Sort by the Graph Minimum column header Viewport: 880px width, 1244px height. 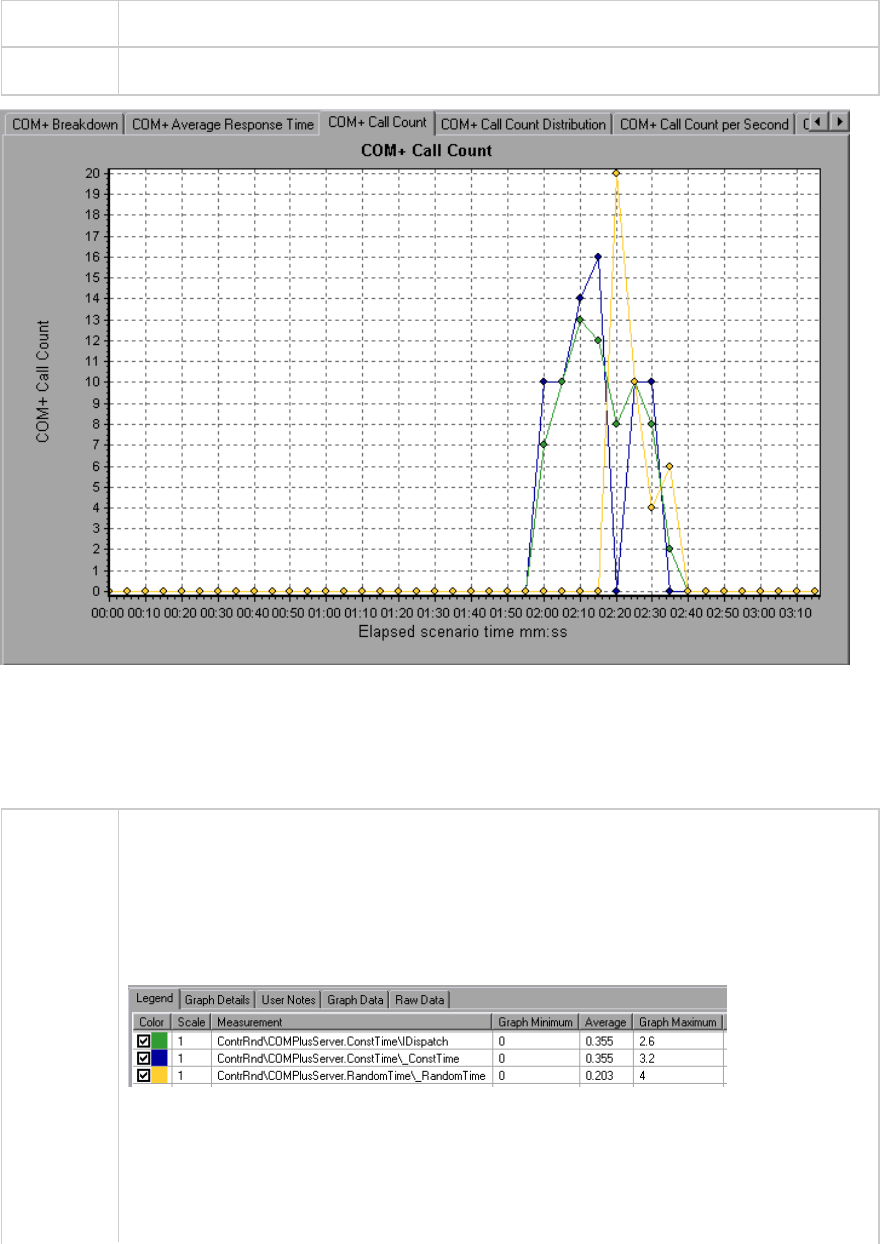(x=537, y=1022)
